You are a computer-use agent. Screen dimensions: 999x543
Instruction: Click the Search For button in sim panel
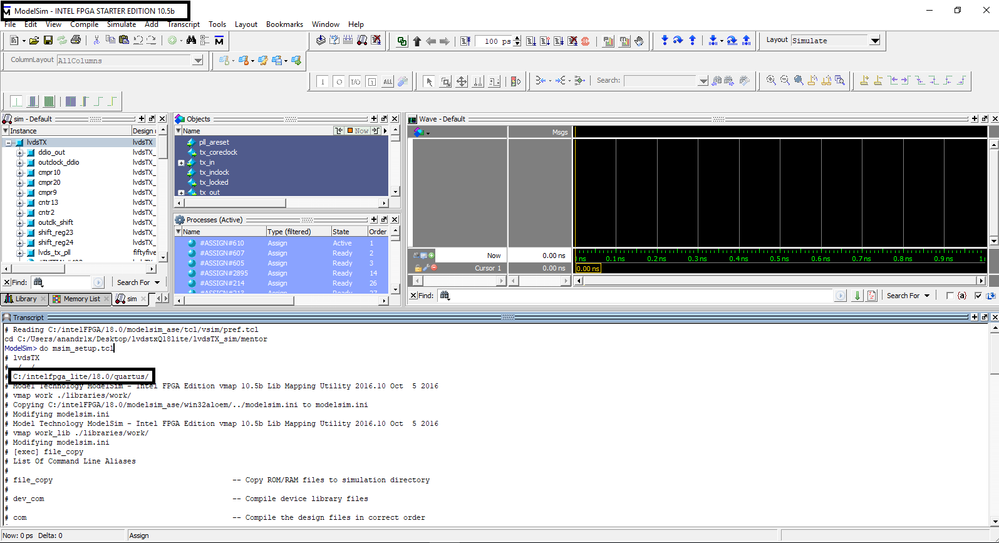click(x=136, y=283)
